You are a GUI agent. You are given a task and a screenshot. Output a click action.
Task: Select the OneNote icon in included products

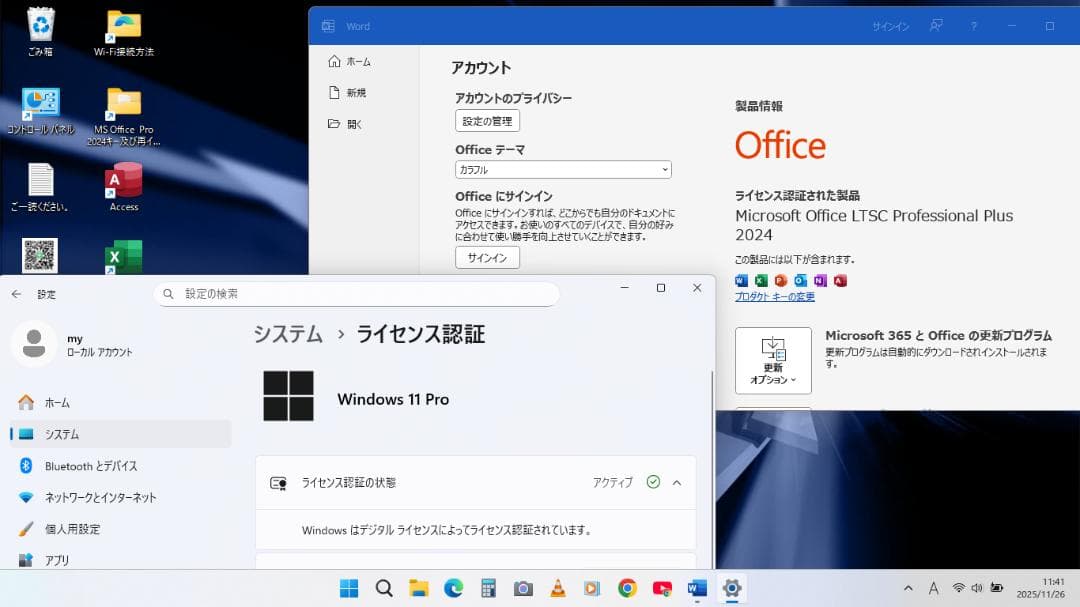(821, 280)
